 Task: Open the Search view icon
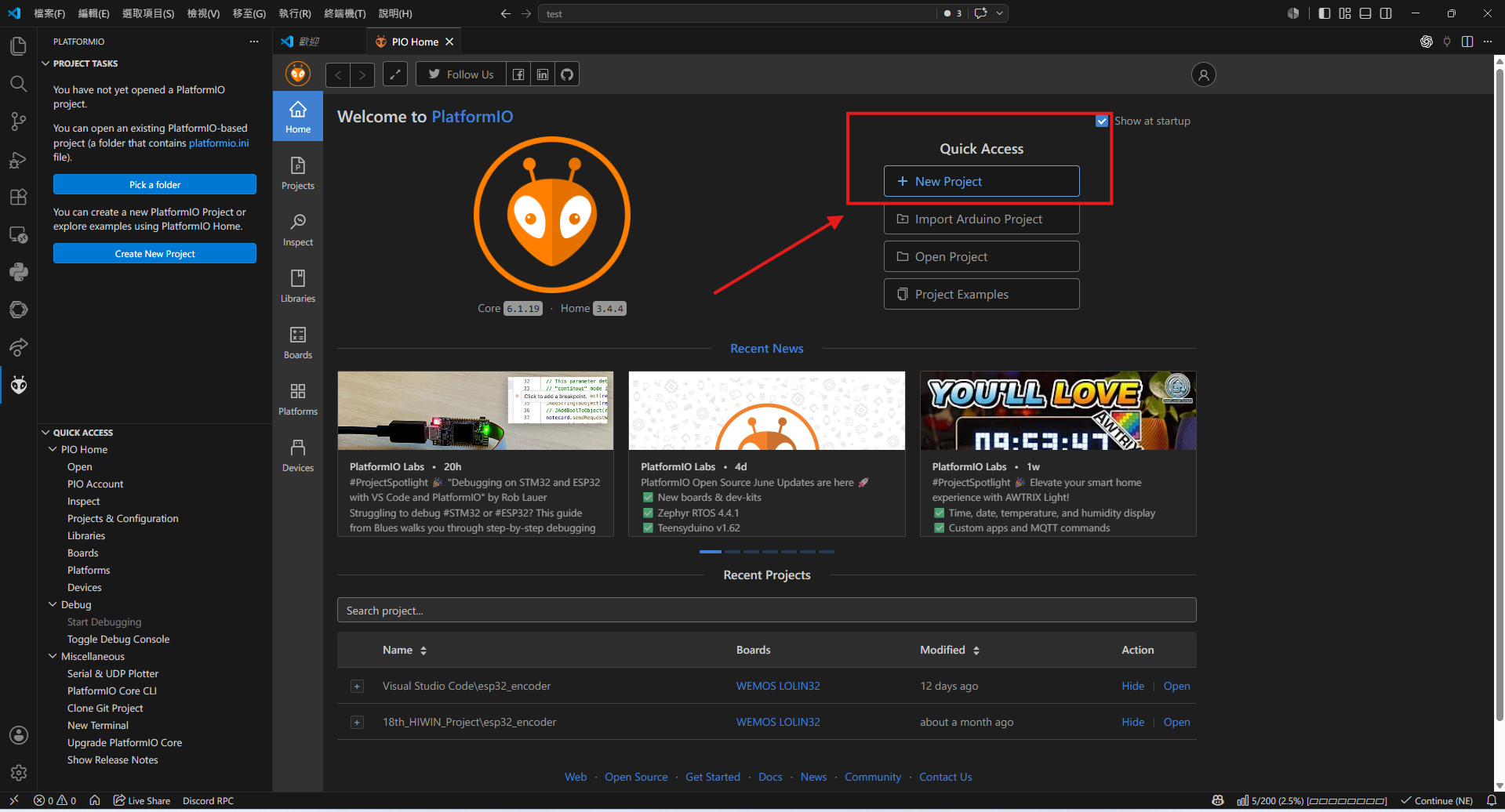(x=19, y=84)
